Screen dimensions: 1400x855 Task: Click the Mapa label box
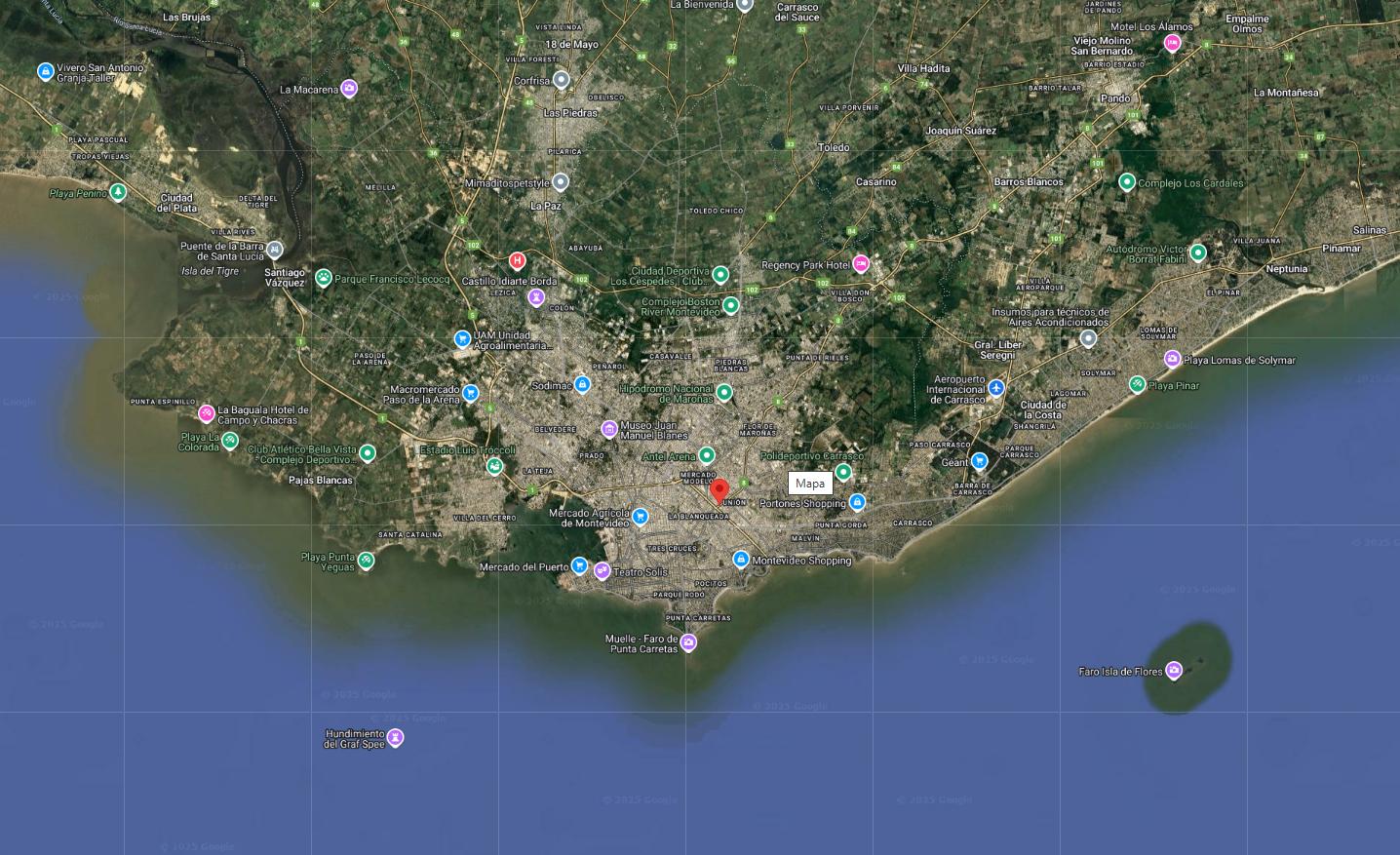click(810, 483)
